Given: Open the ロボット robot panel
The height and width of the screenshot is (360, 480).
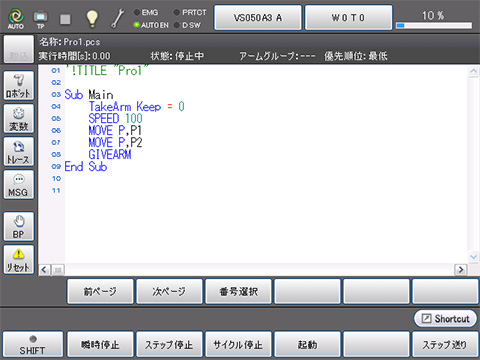Looking at the screenshot, I should (x=19, y=86).
